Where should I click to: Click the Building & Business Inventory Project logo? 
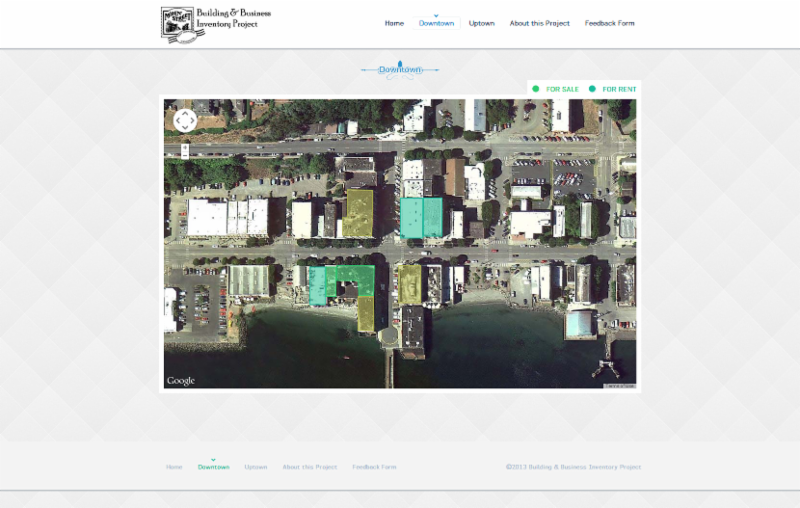click(215, 24)
